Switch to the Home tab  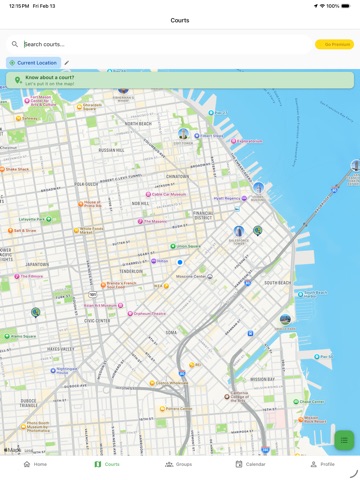35,464
